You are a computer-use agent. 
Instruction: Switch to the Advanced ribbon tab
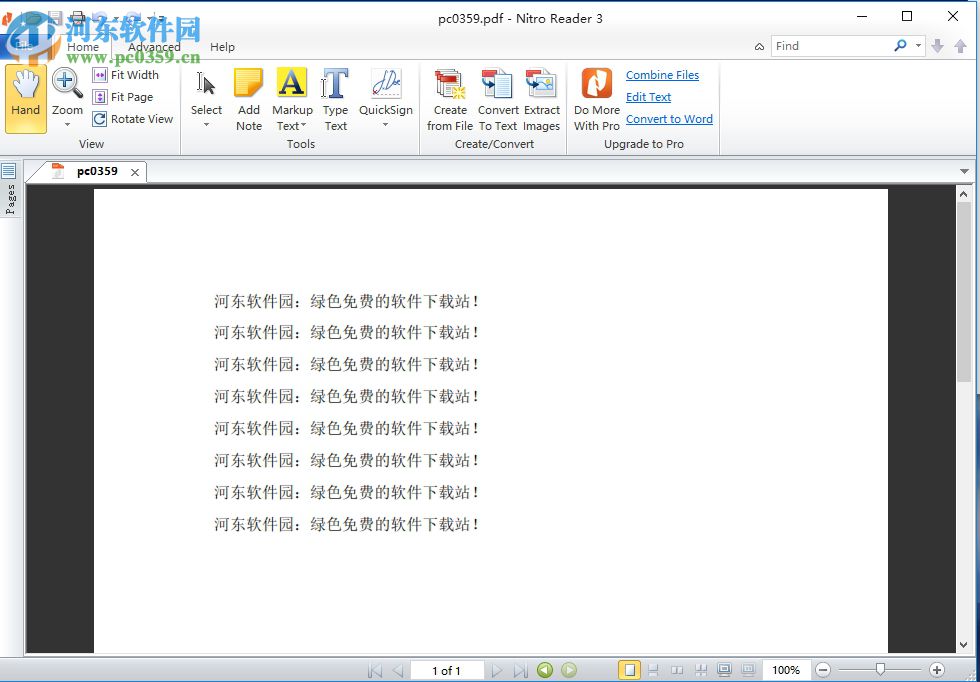click(x=154, y=46)
